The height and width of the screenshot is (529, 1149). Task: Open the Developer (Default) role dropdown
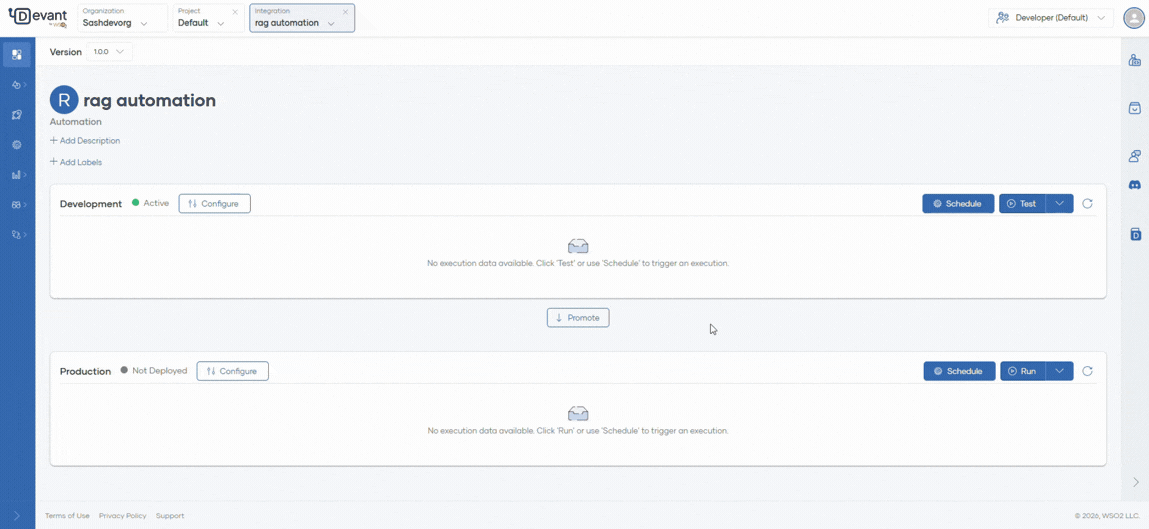pos(1053,18)
